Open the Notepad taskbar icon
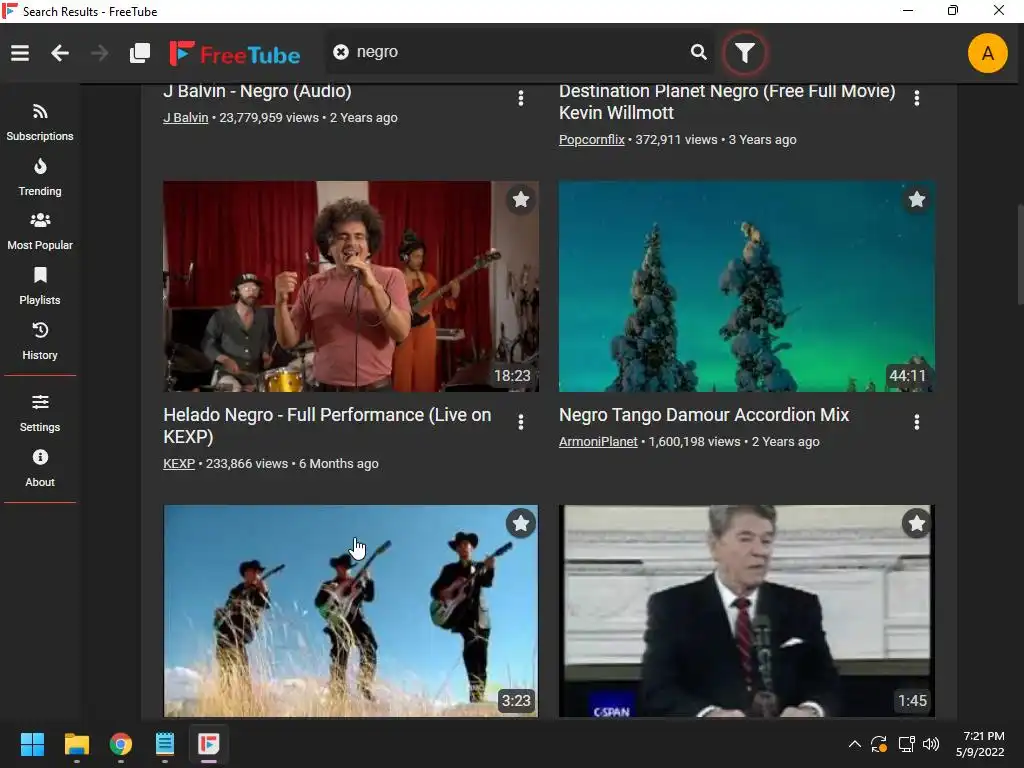This screenshot has height=768, width=1024. click(x=165, y=744)
